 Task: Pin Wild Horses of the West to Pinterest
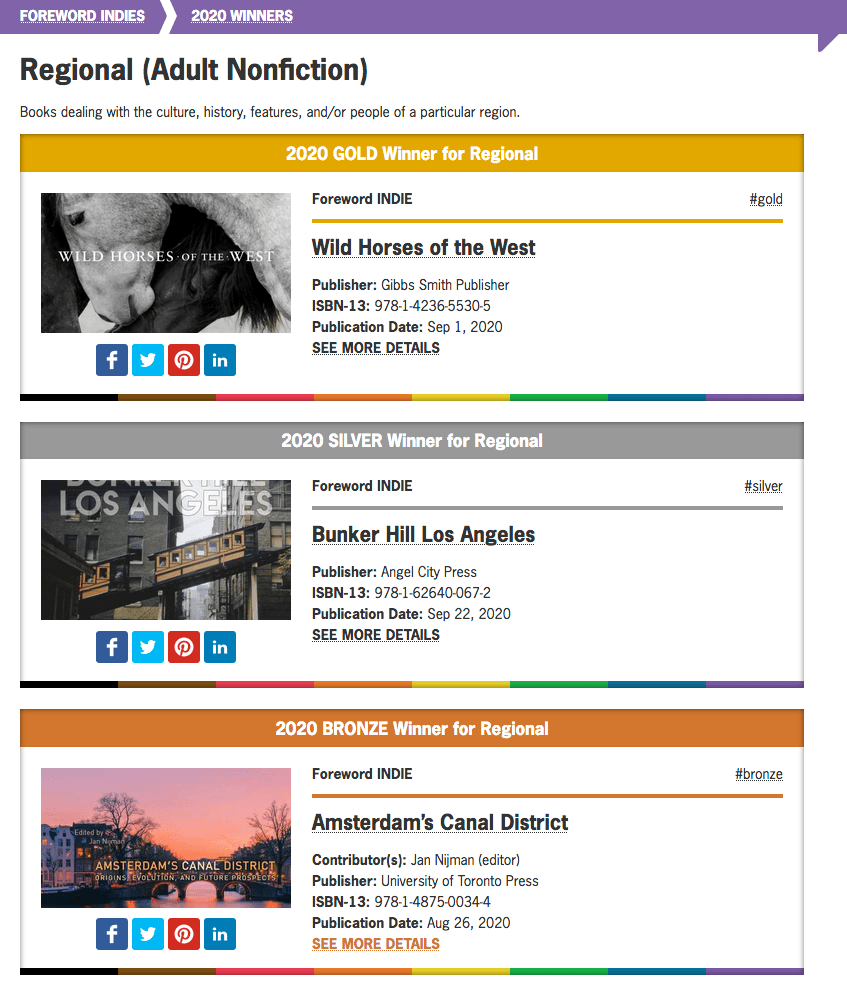[x=184, y=360]
